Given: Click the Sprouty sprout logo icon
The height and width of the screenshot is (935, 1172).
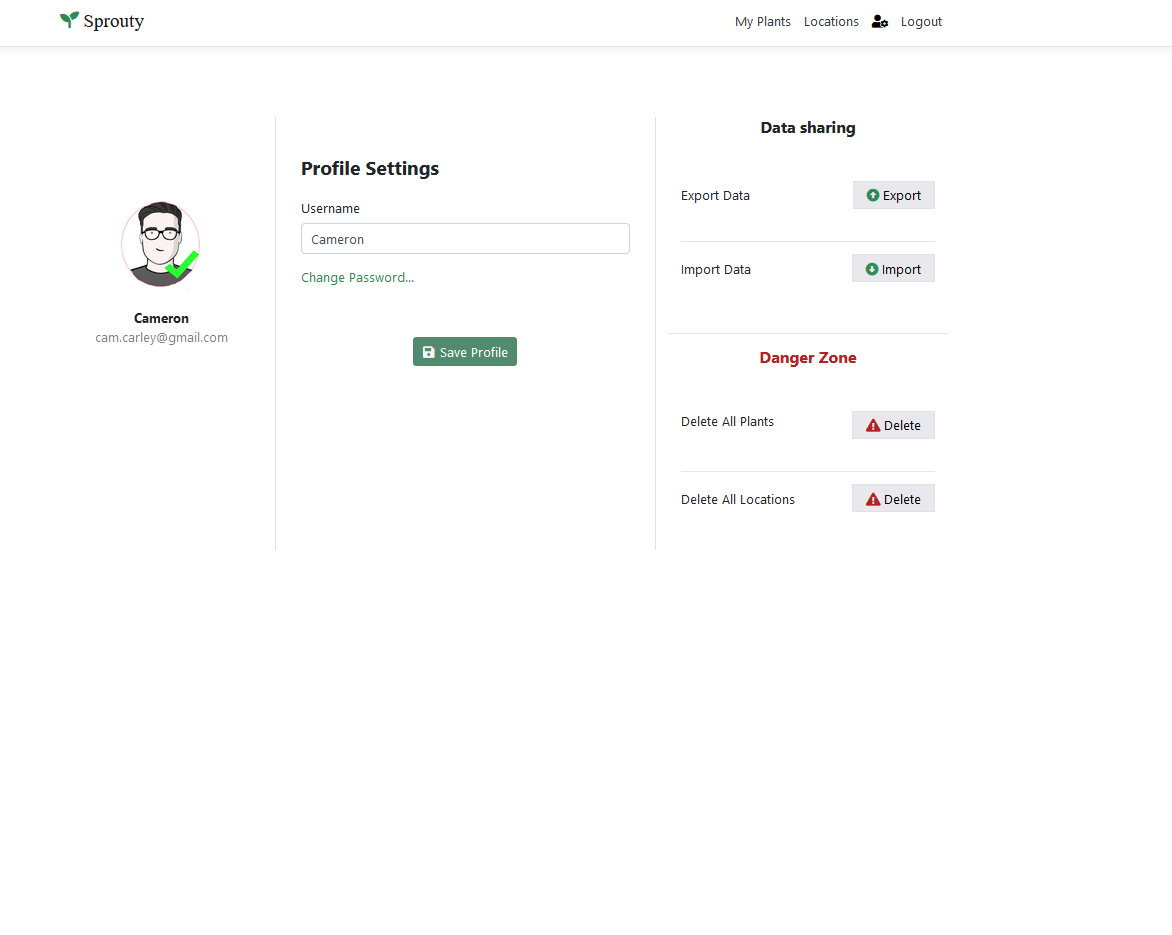Looking at the screenshot, I should [69, 20].
